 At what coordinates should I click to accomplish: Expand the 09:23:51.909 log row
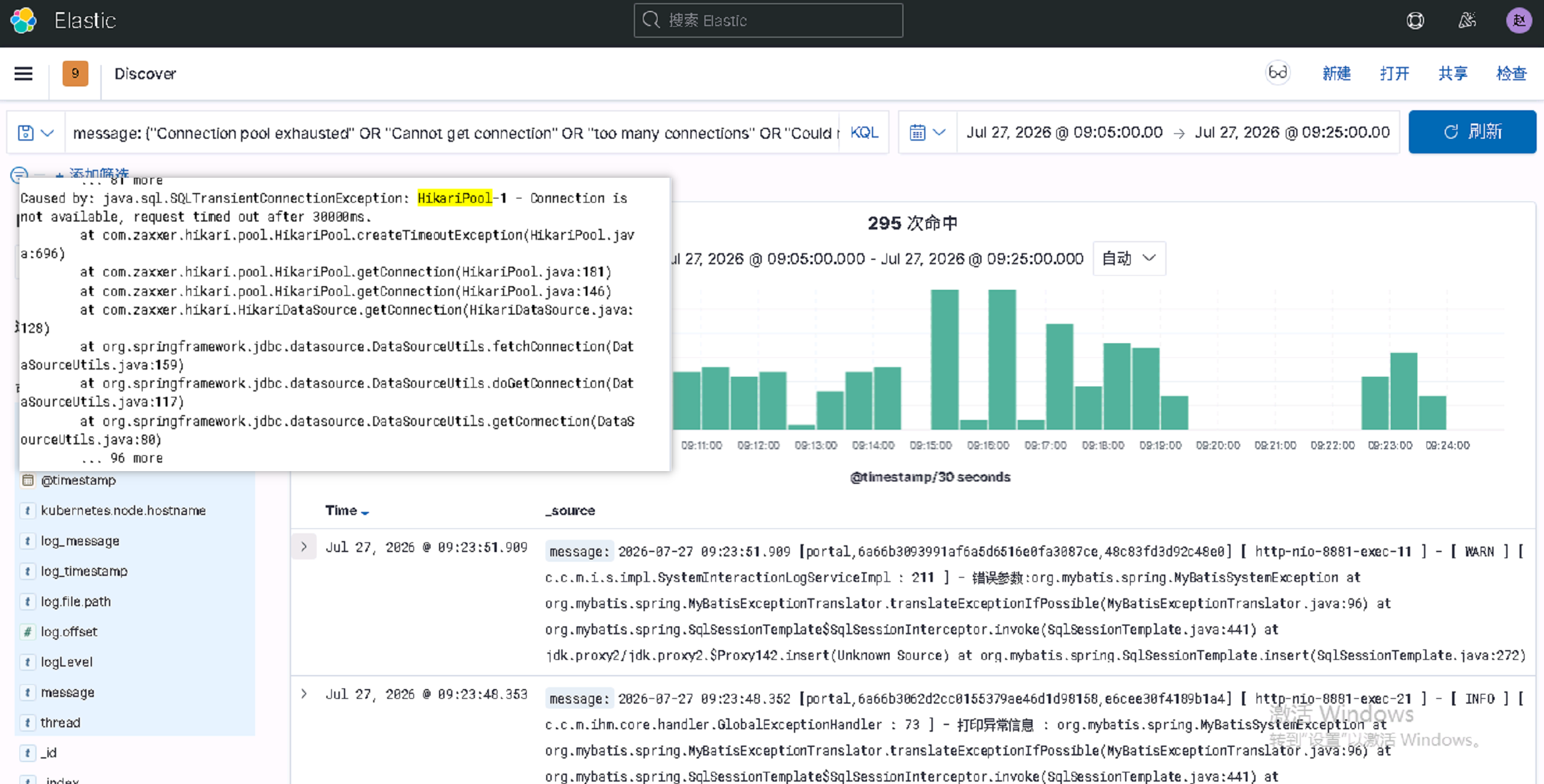pos(304,547)
